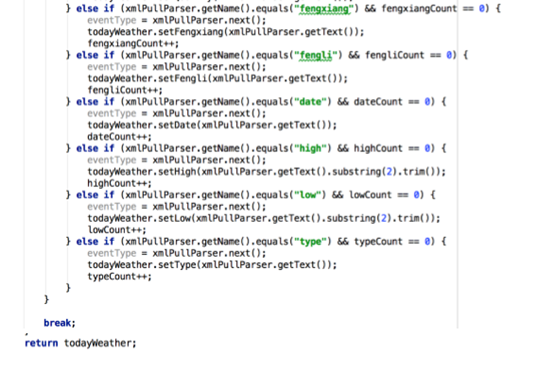
Task: Click the return keyword
Action: coord(41,343)
